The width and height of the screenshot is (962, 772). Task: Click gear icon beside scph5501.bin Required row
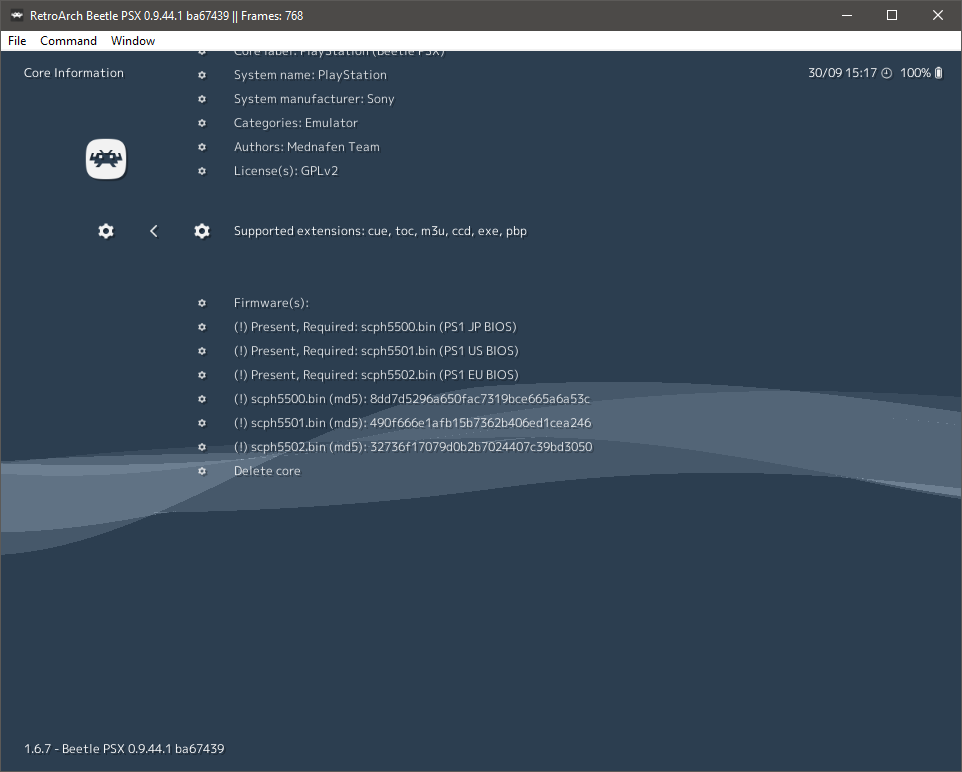pyautogui.click(x=202, y=351)
